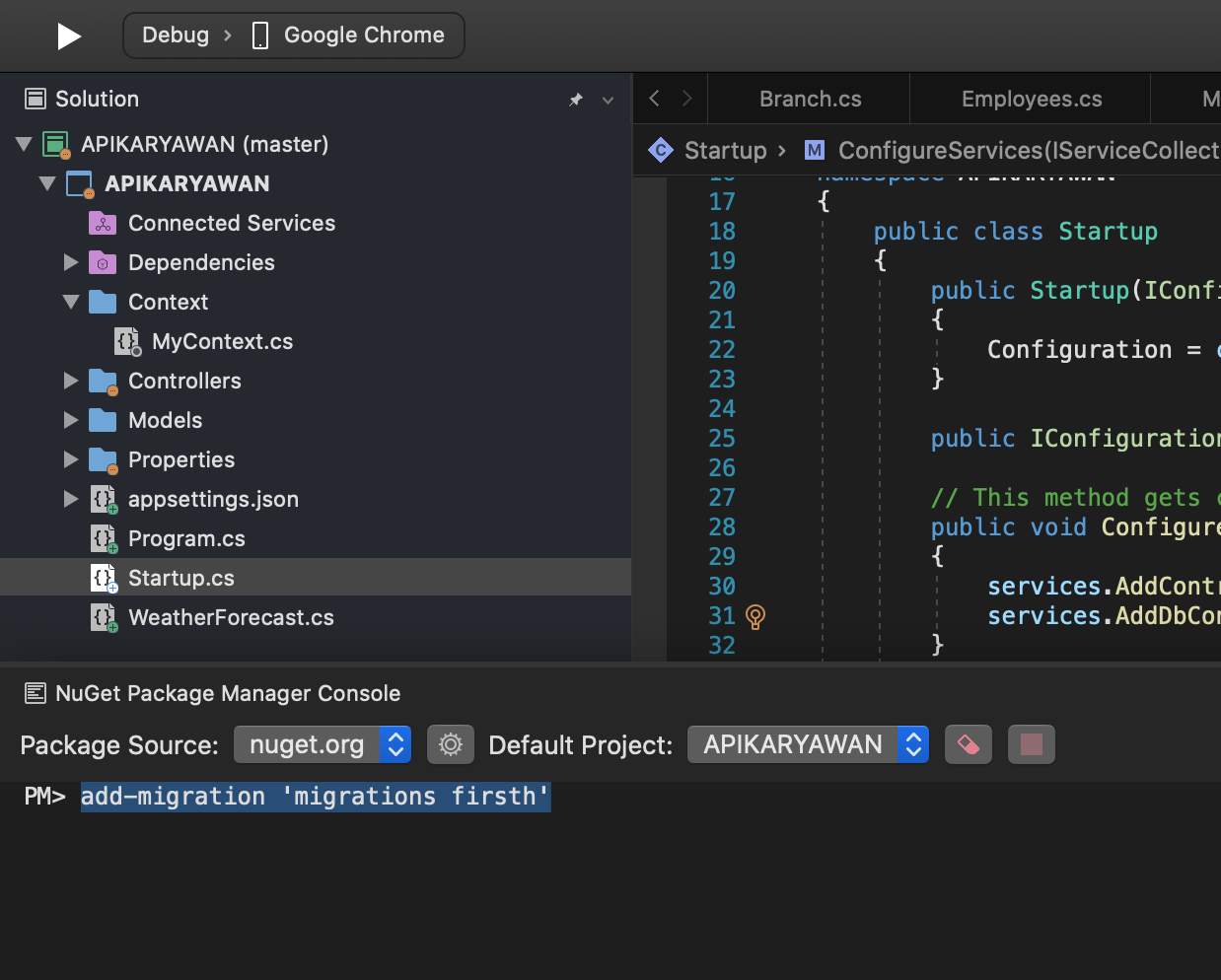Open Program.cs in the tree

click(186, 538)
